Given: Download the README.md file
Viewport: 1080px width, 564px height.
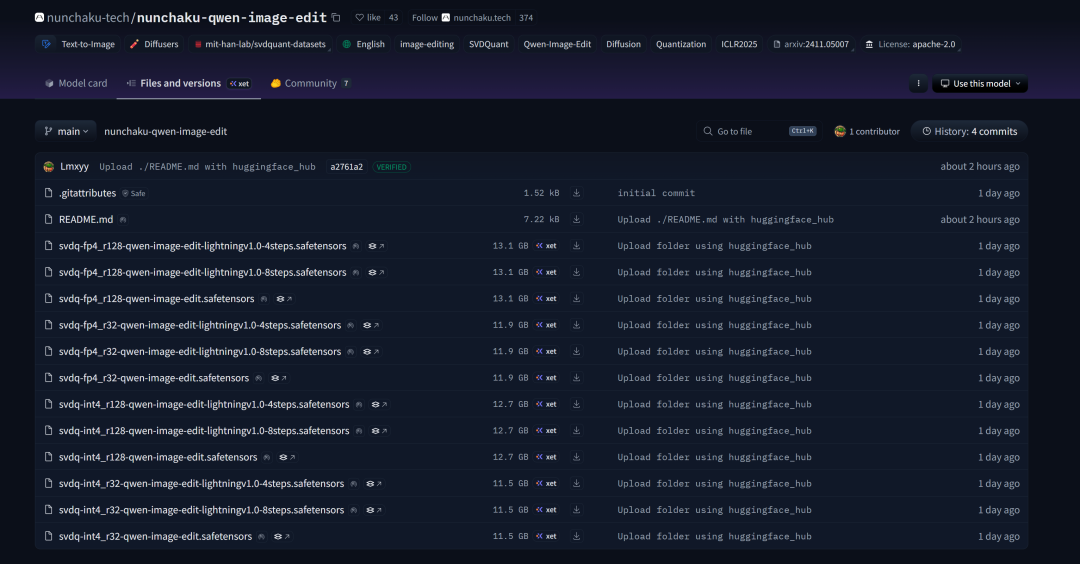Looking at the screenshot, I should pos(577,219).
